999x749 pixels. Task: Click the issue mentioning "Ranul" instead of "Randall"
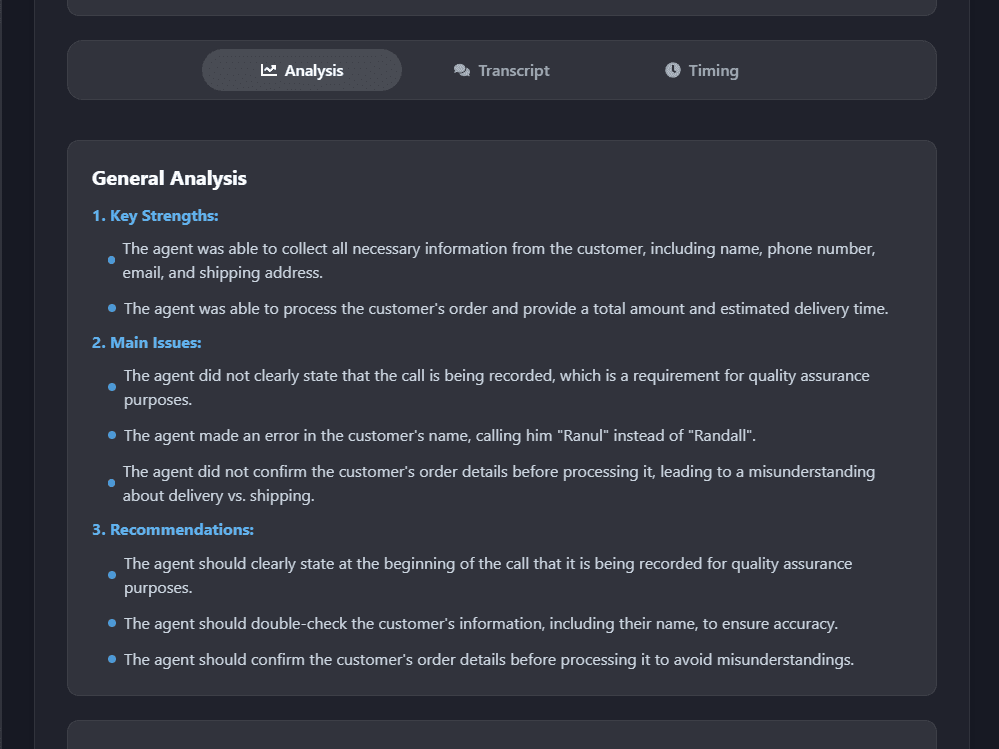(x=440, y=436)
